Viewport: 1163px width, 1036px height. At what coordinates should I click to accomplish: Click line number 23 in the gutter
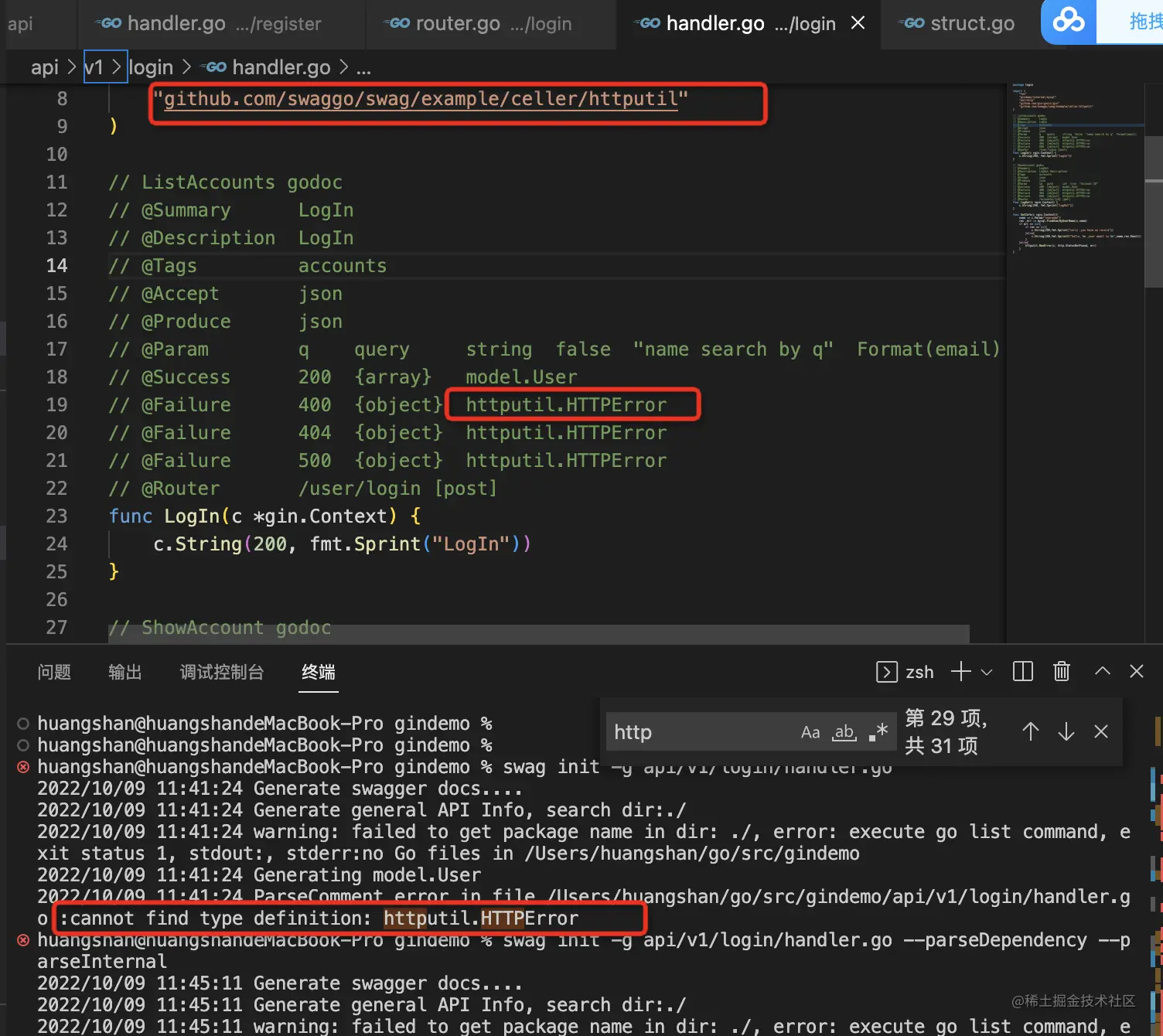56,516
